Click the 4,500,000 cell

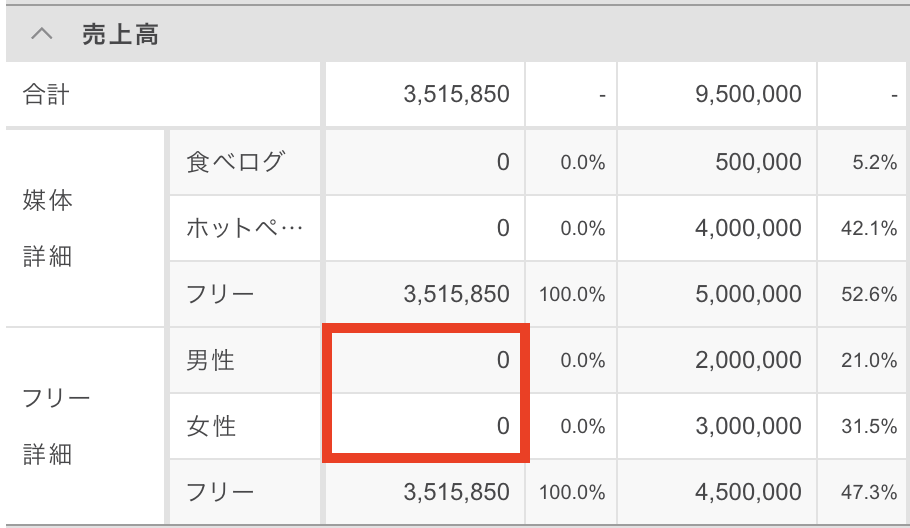tap(748, 492)
